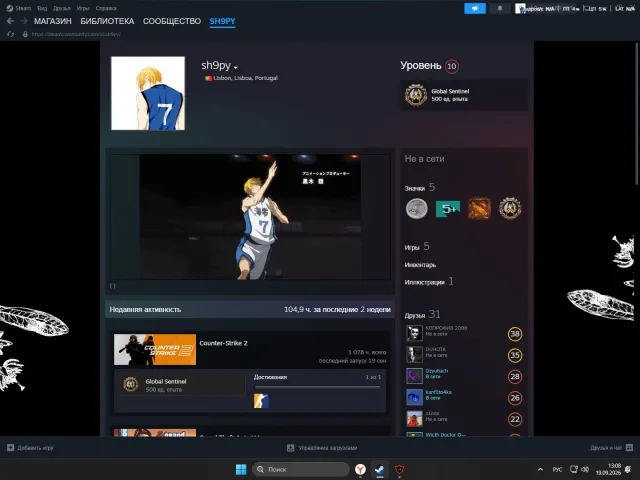The image size is (640, 480).
Task: Click Counter-Strike 2 banner image
Action: 155,349
